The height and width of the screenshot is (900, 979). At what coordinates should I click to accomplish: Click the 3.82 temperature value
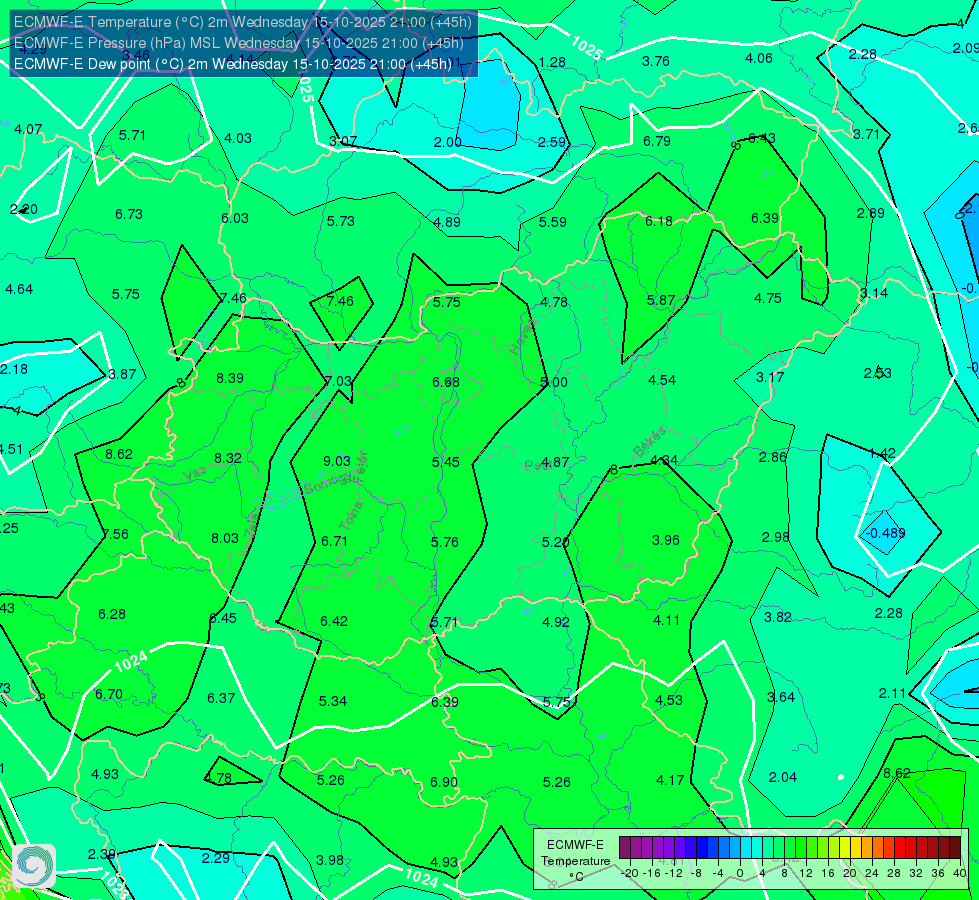[777, 617]
